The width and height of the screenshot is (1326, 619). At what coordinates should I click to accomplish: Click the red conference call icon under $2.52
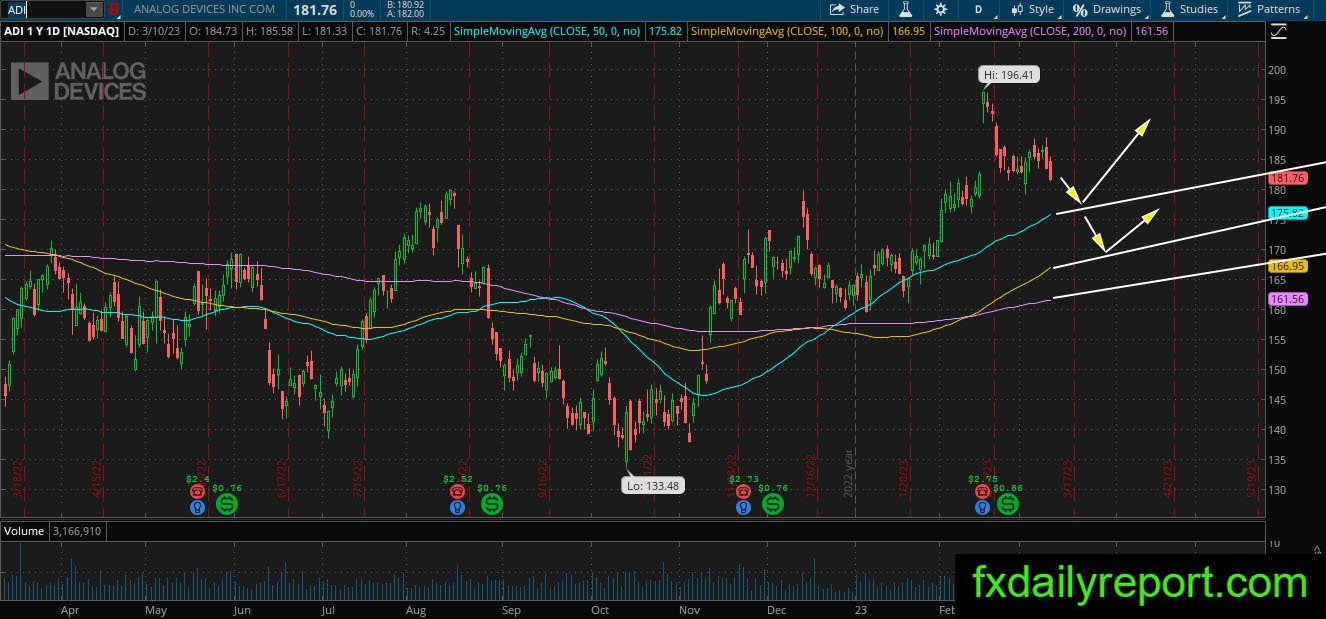[458, 493]
